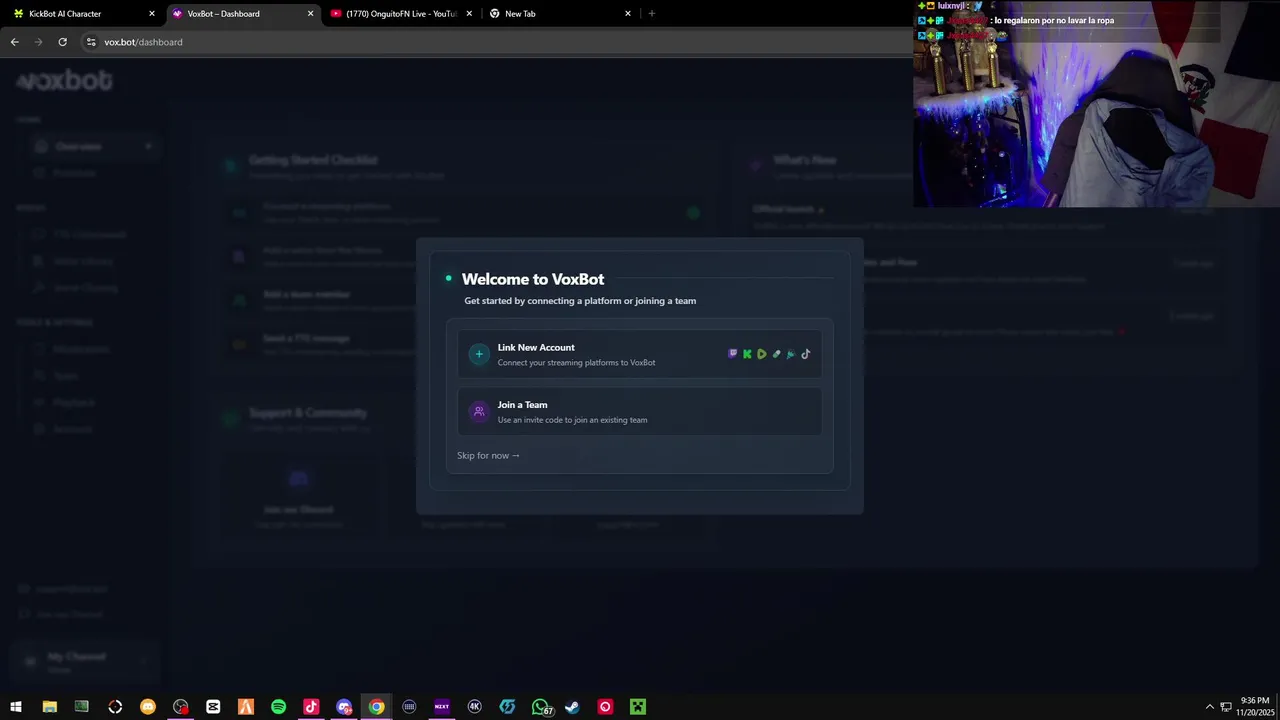This screenshot has height=720, width=1280.
Task: Click the TikTok logo in the link card
Action: 806,354
